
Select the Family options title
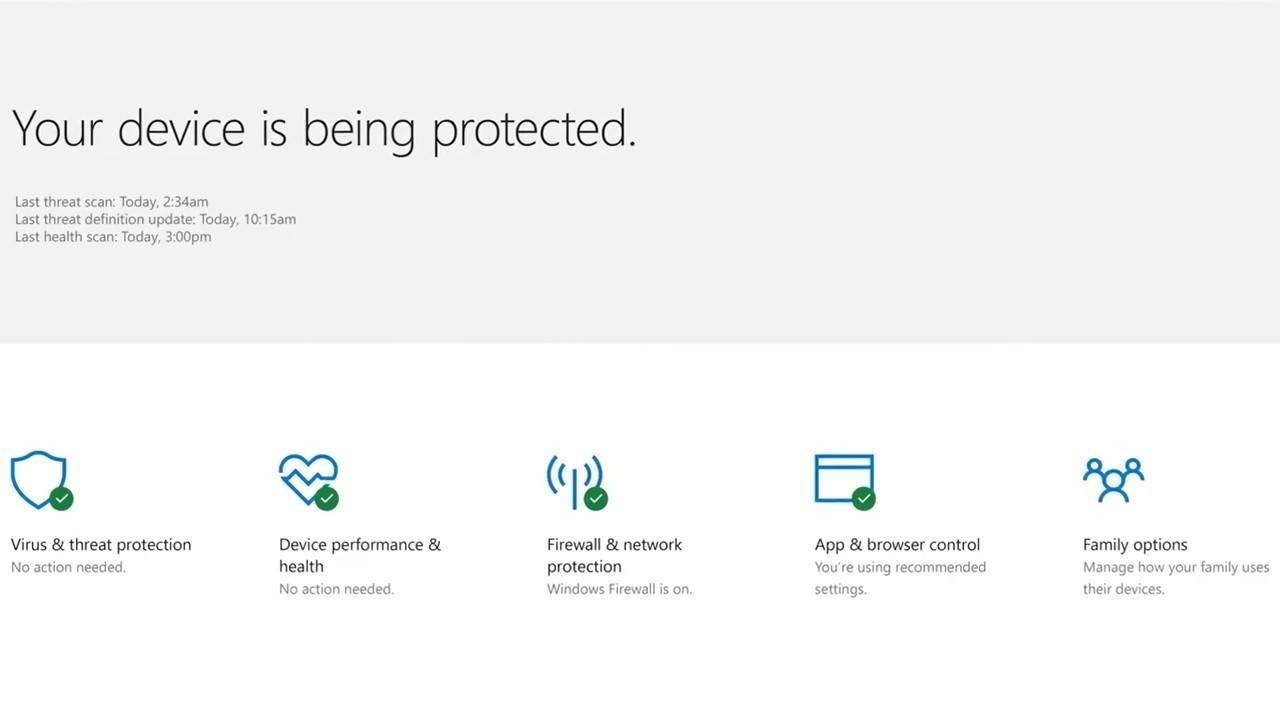pos(1135,545)
